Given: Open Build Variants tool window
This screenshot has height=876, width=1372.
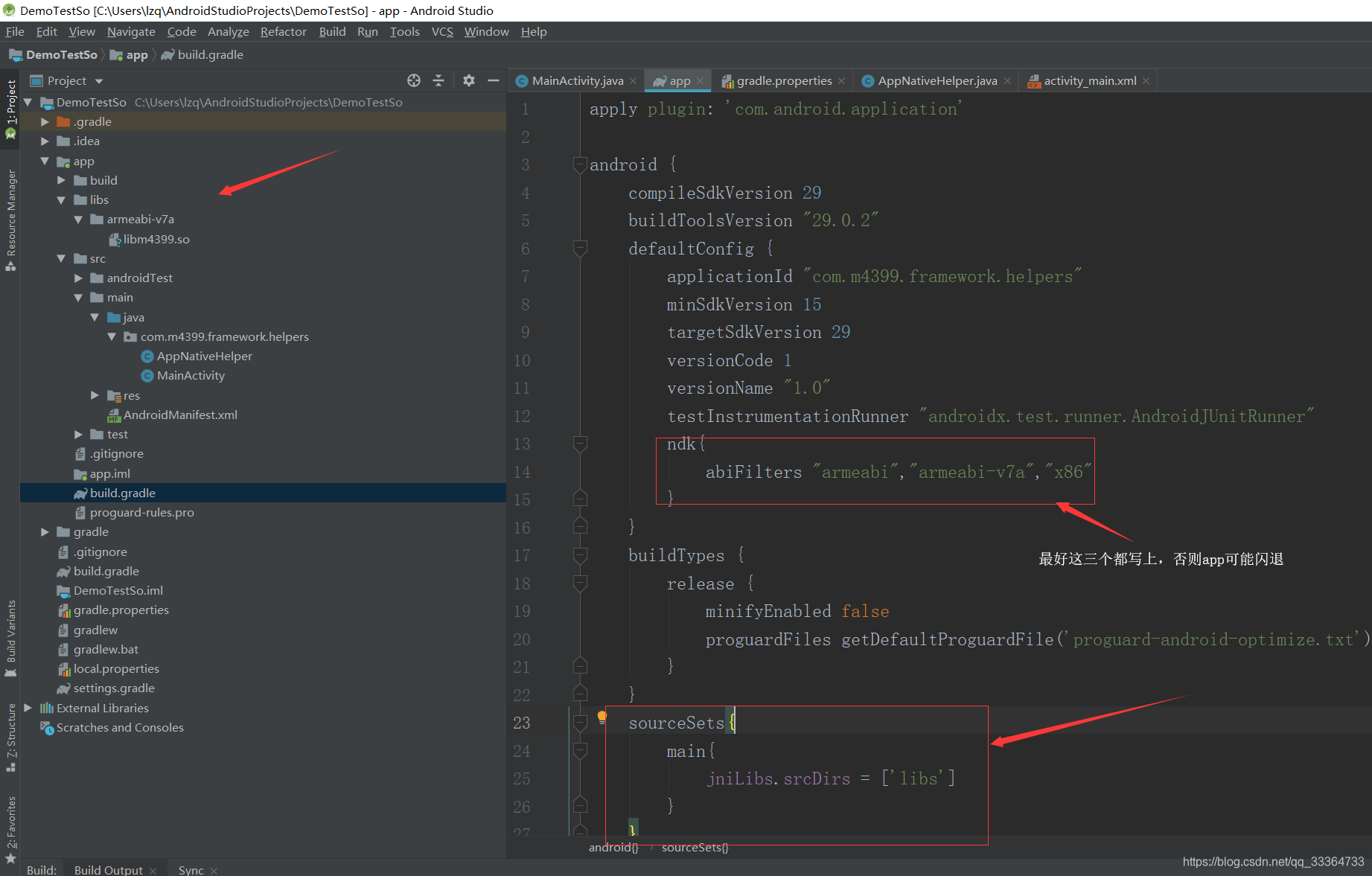Looking at the screenshot, I should [x=10, y=638].
